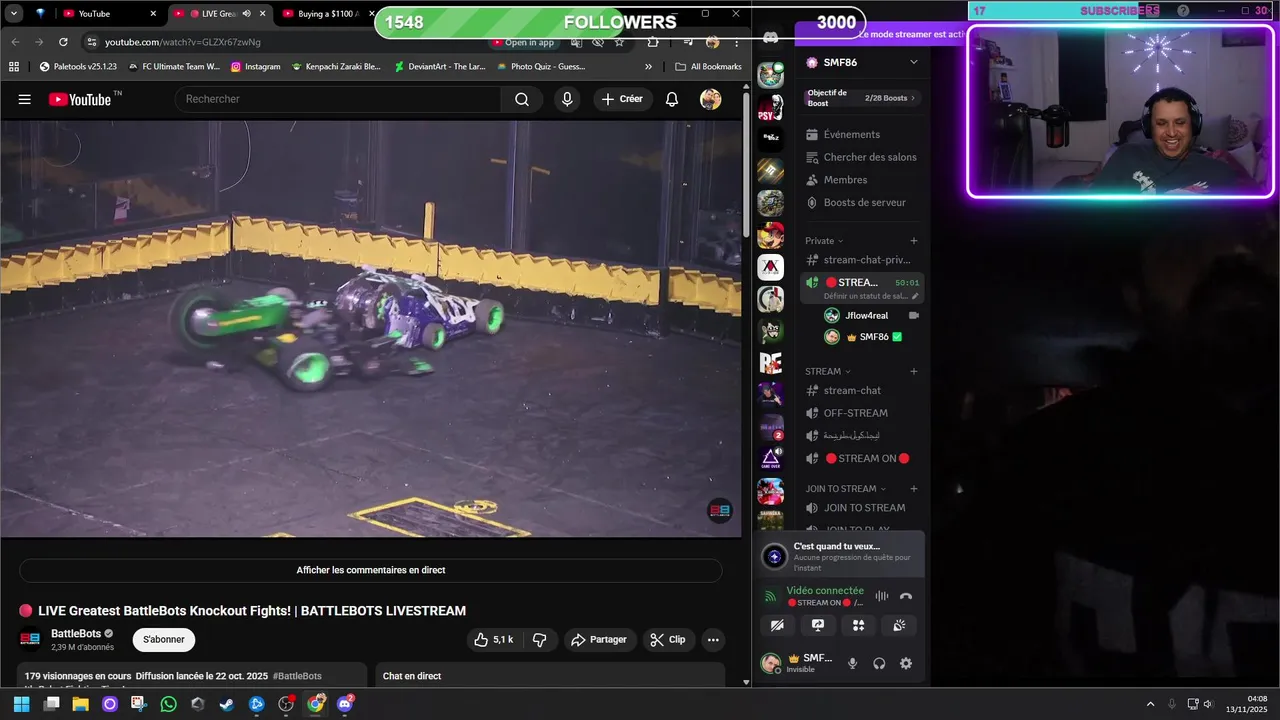Show hidden system tray icons

tap(1150, 704)
